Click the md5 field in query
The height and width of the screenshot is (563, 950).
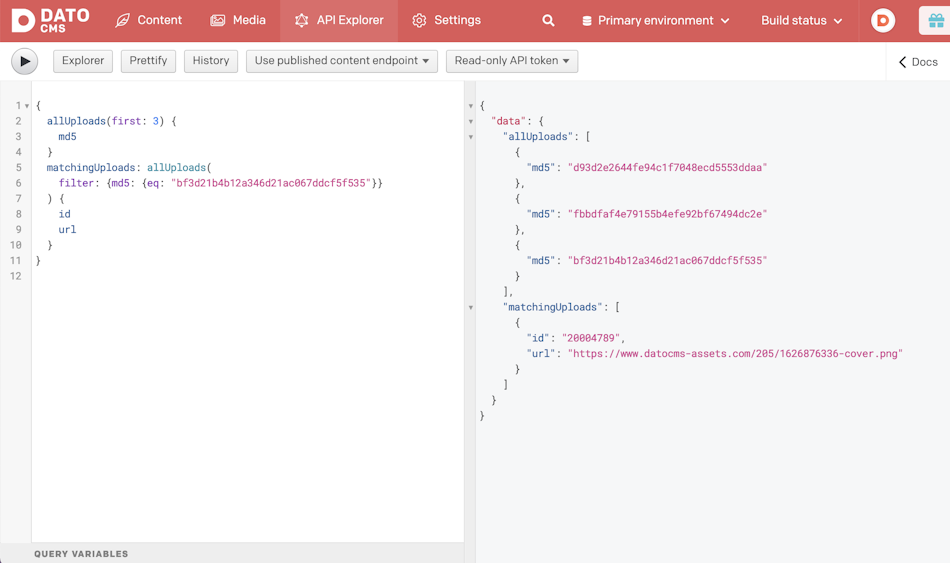(x=67, y=136)
